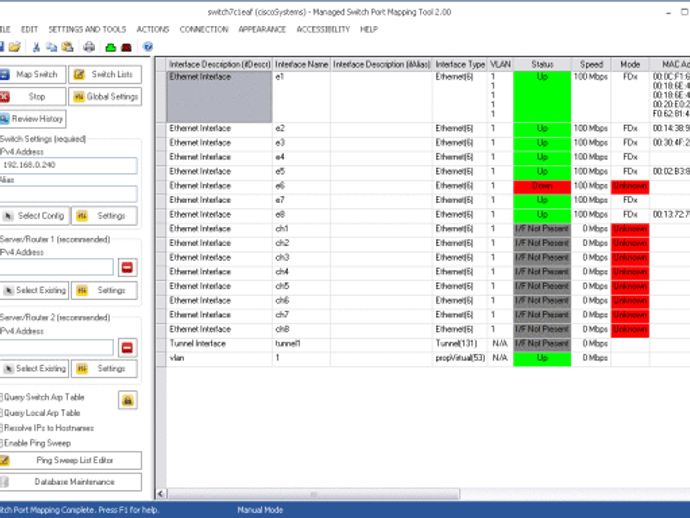Screen dimensions: 690x518
Task: Open the SETTINGS AND TOOLS menu
Action: 87,29
